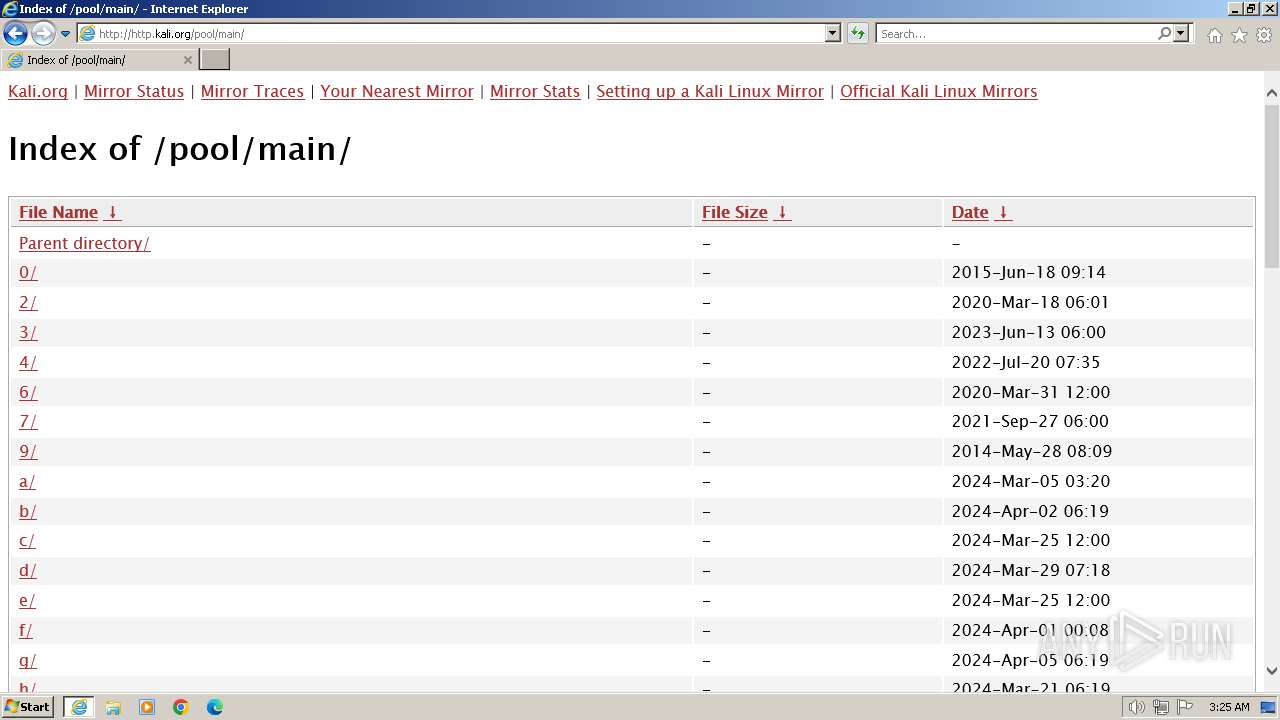This screenshot has width=1280, height=720.
Task: Click the 3:25 AM system clock
Action: [x=1229, y=707]
